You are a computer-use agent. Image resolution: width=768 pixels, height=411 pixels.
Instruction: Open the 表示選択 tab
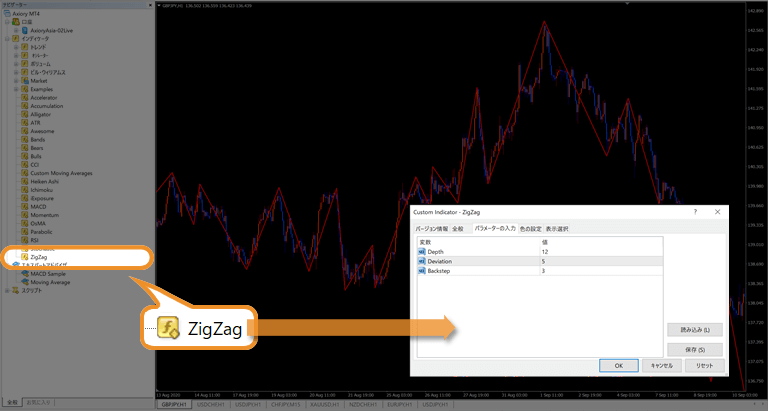point(557,229)
